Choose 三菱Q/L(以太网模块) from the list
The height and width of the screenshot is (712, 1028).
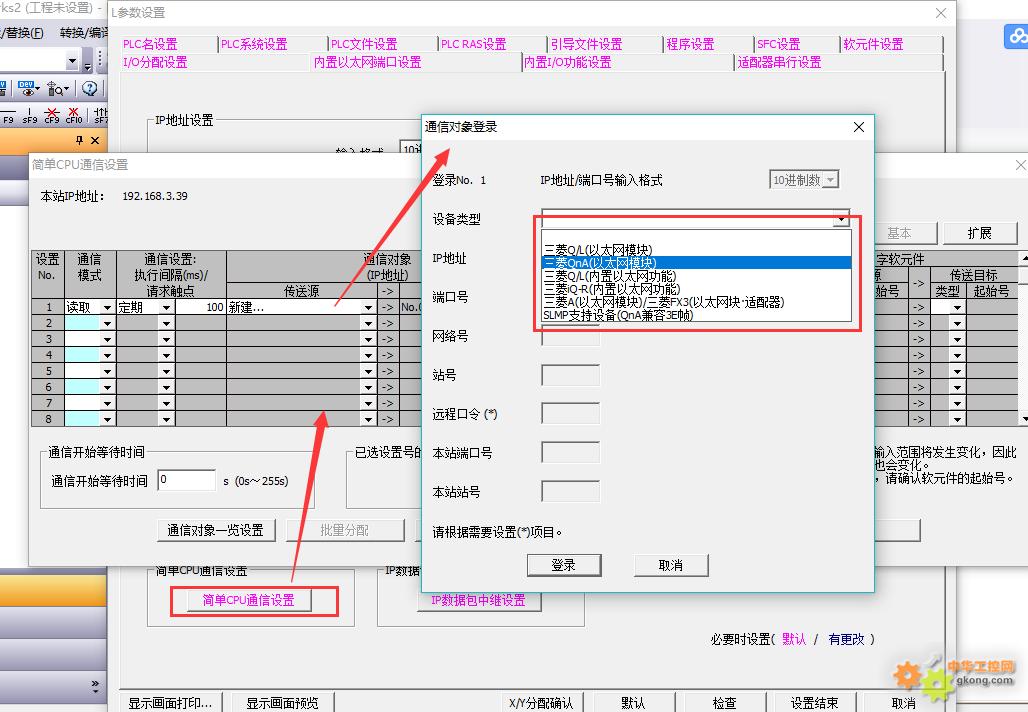(697, 250)
